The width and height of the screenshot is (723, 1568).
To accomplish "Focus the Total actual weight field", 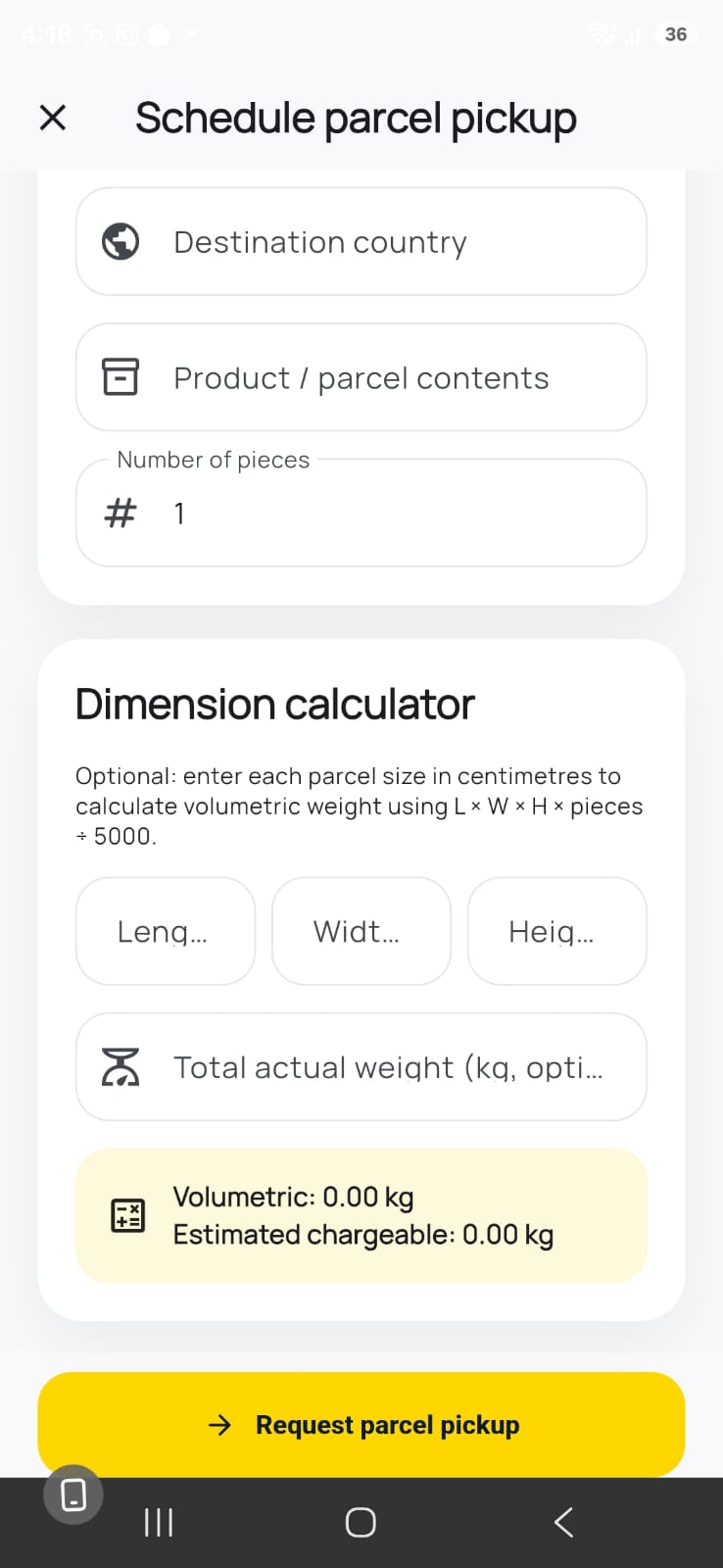I will [361, 1066].
